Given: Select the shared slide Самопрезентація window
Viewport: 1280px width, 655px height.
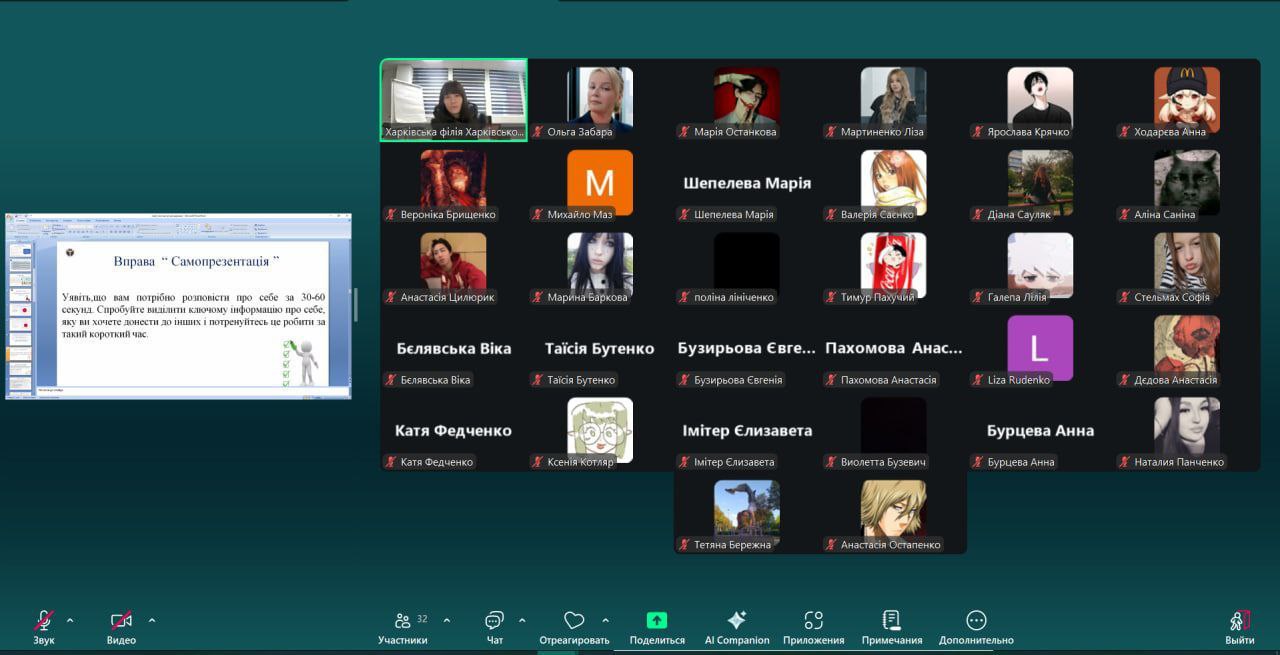Looking at the screenshot, I should (x=178, y=306).
